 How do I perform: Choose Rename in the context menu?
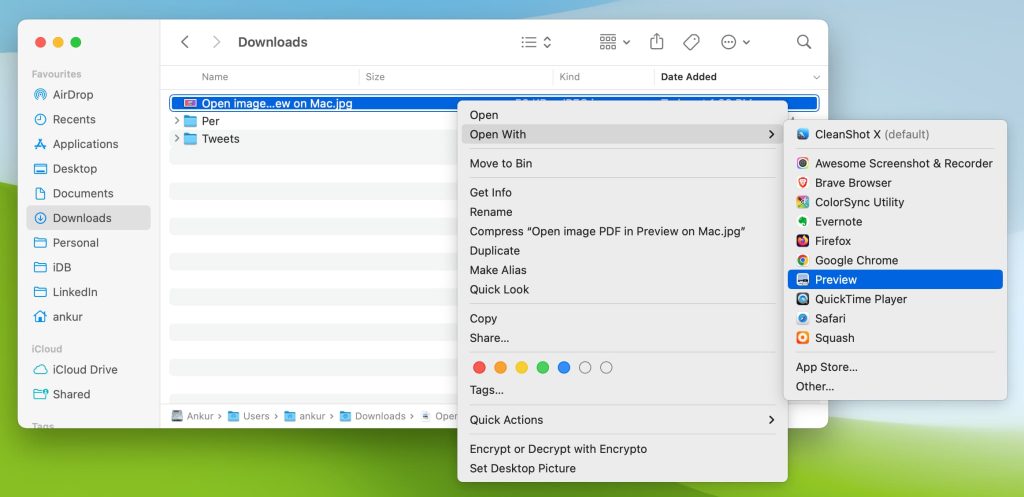[x=622, y=212]
